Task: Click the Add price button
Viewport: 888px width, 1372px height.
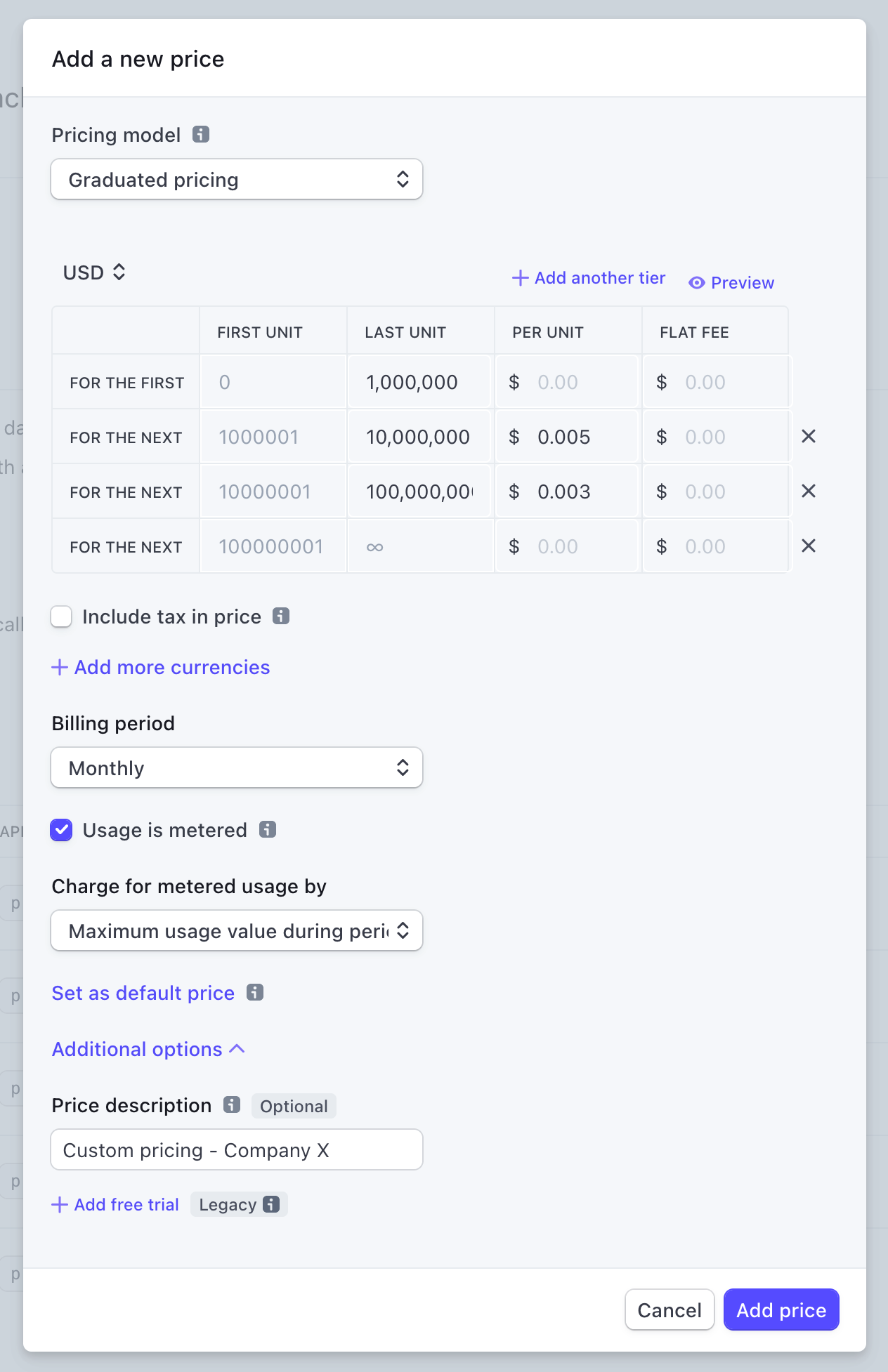Action: click(x=781, y=1310)
